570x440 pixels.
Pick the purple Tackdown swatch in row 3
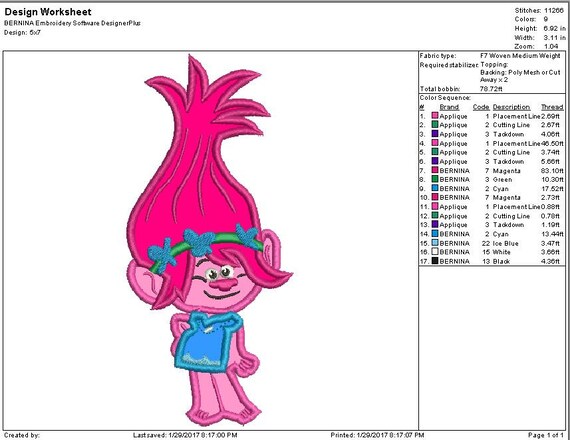pyautogui.click(x=435, y=134)
